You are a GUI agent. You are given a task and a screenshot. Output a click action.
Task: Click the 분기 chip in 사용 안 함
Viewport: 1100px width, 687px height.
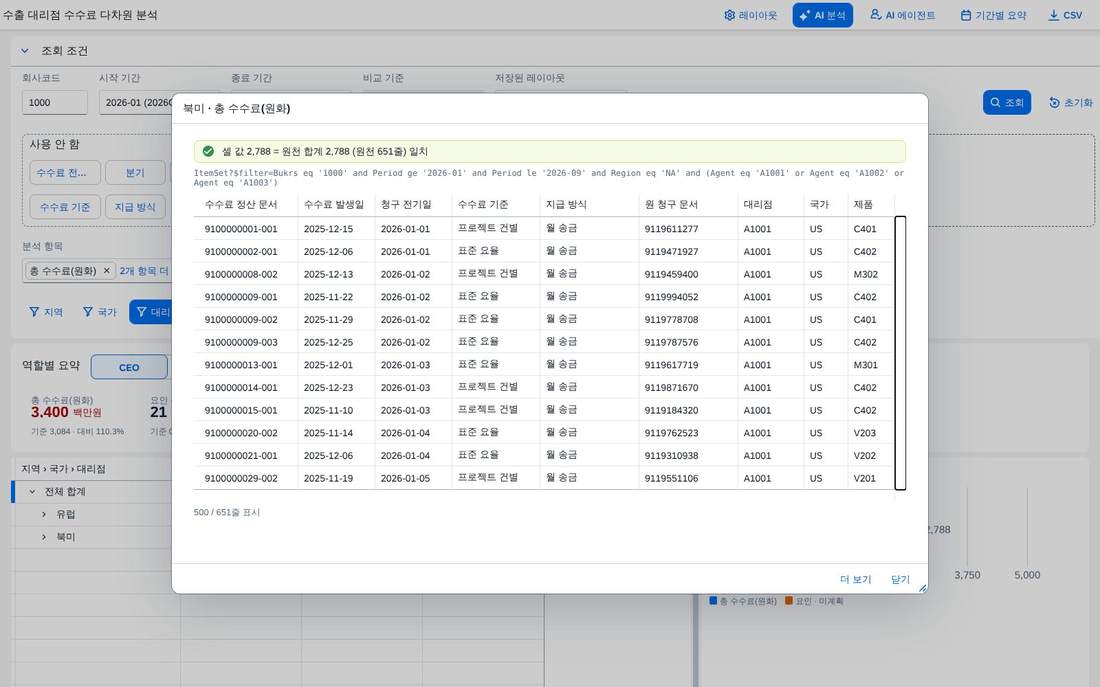135,173
